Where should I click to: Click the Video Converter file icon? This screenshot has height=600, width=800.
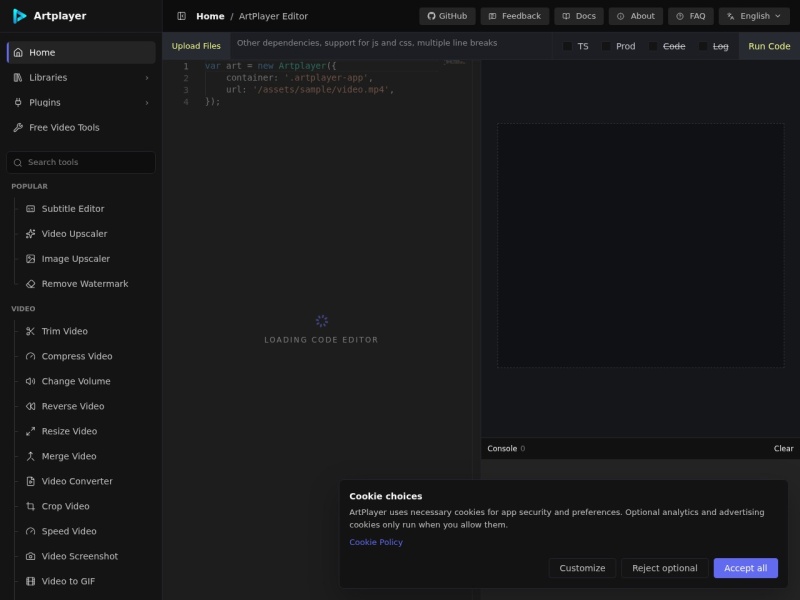(x=31, y=481)
